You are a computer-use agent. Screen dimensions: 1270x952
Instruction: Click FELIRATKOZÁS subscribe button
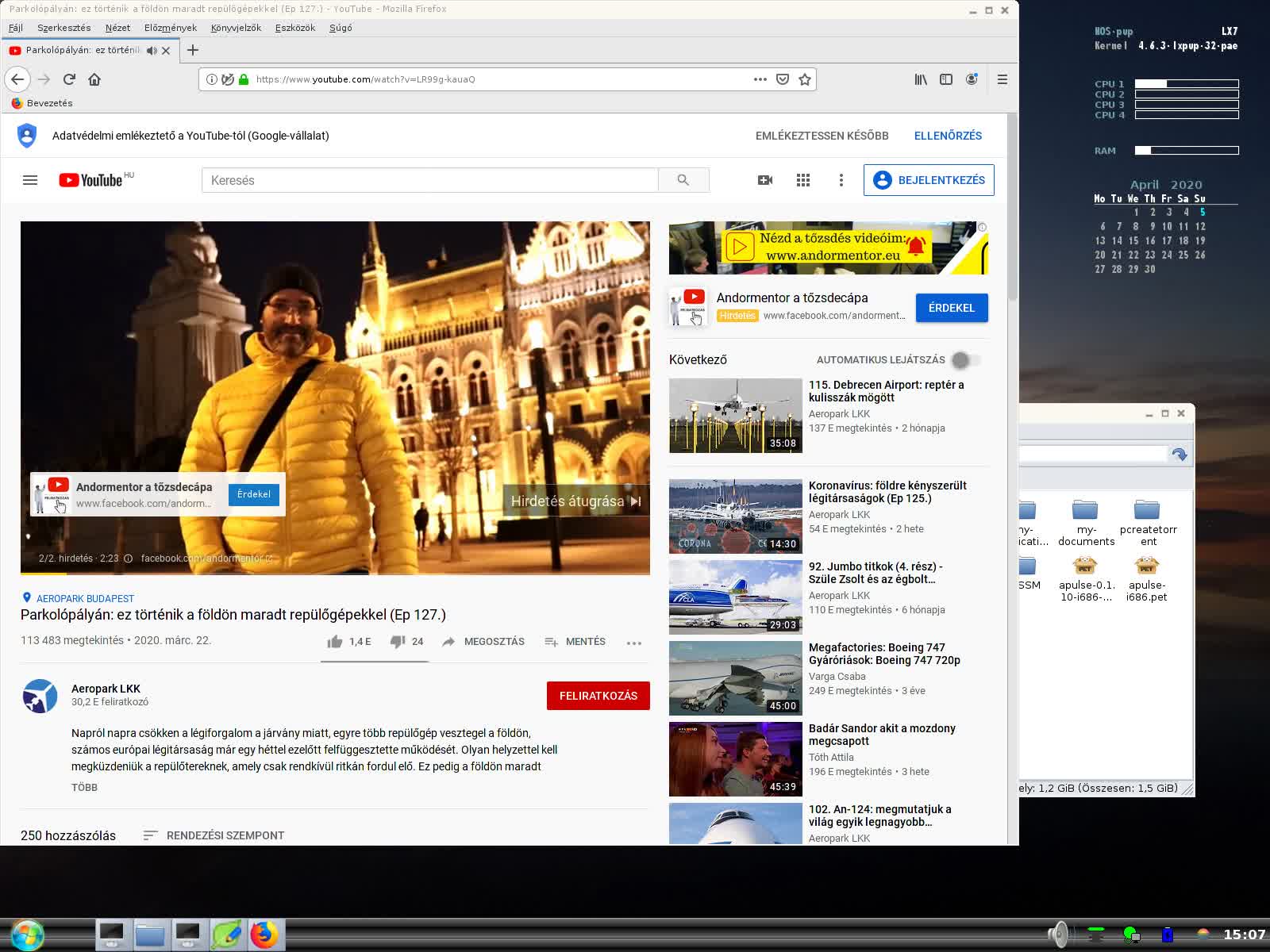pyautogui.click(x=598, y=696)
